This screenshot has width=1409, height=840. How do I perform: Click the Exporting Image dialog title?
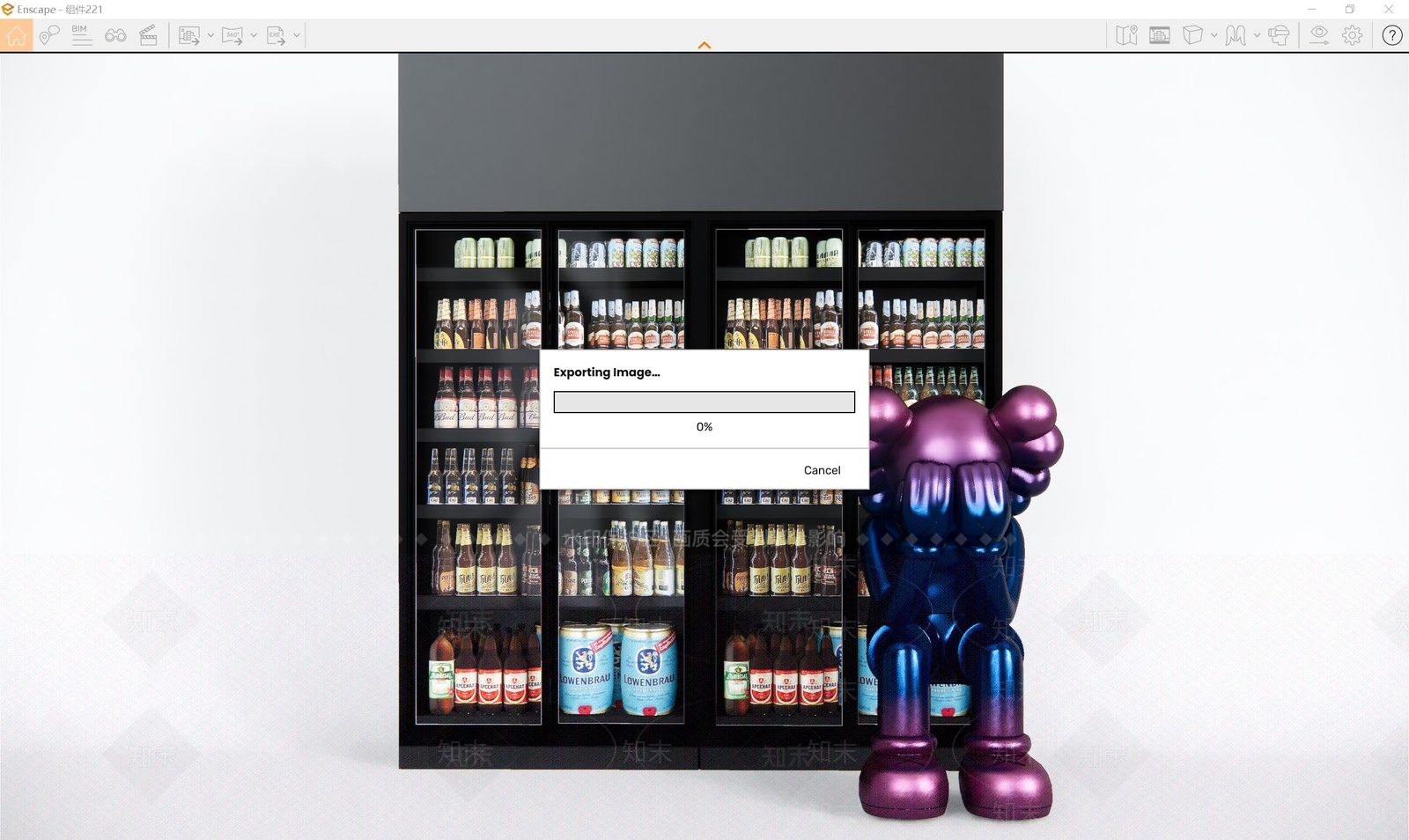pos(607,372)
